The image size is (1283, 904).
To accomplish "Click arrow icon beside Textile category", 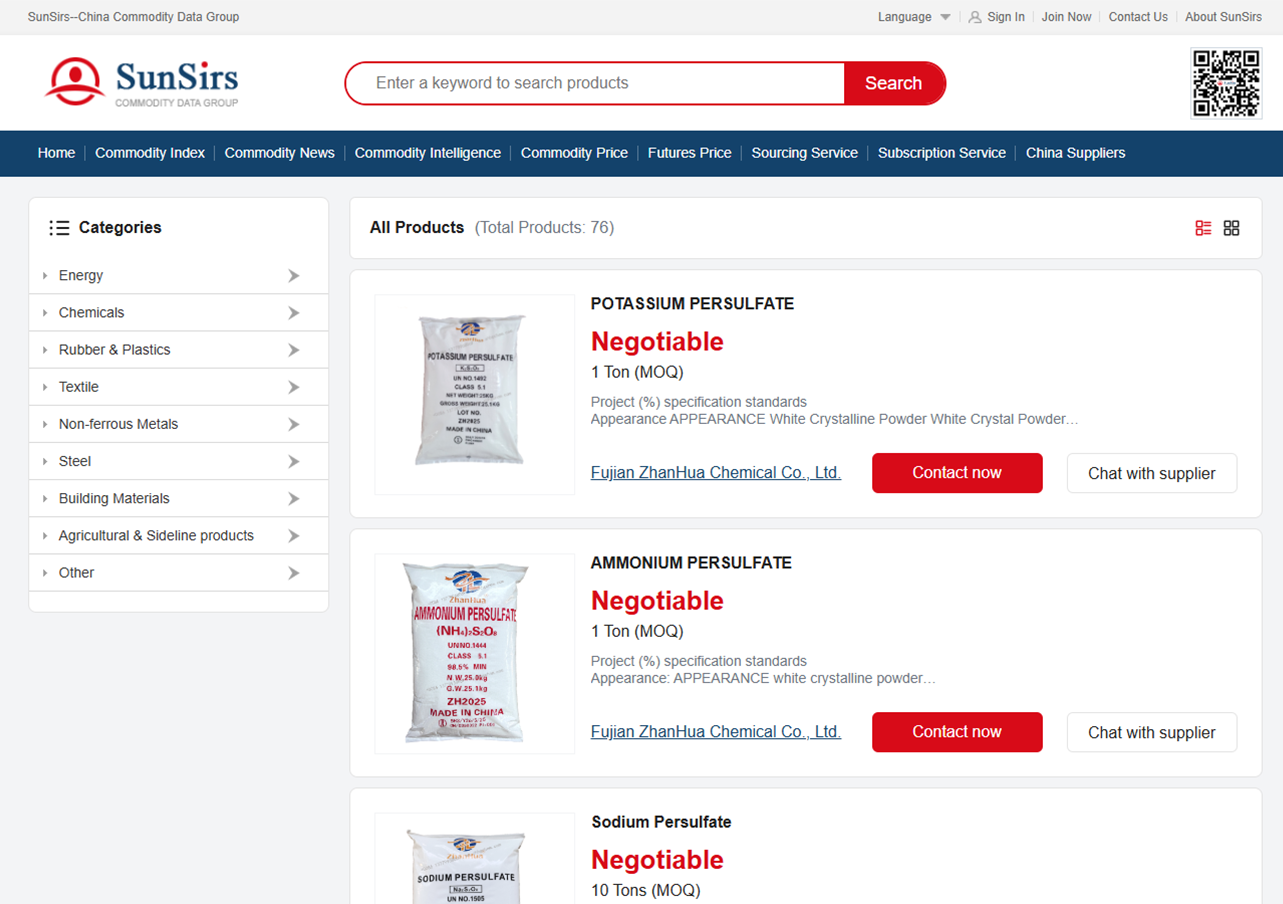I will pos(293,387).
